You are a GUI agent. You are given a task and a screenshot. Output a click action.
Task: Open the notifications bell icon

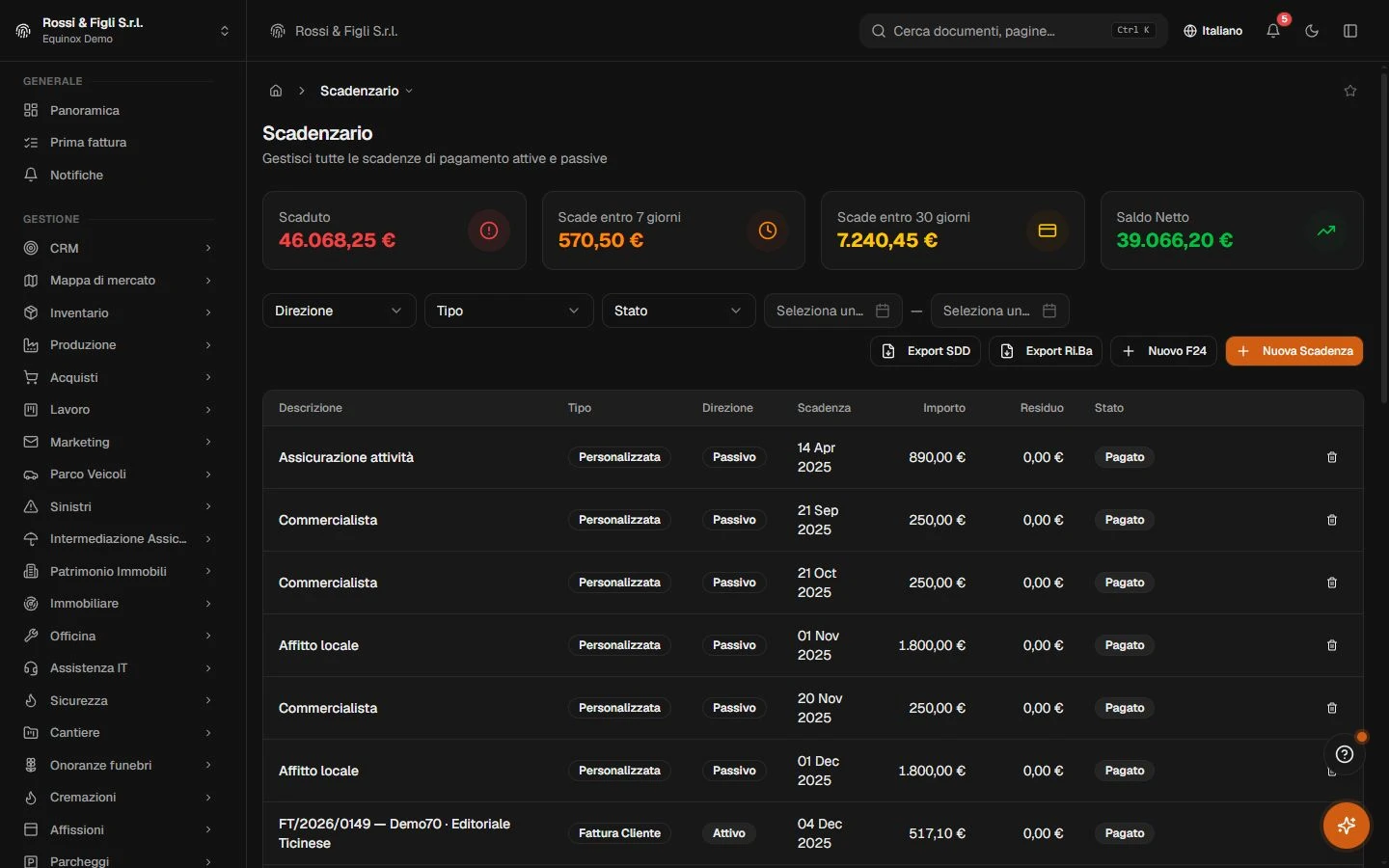pyautogui.click(x=1273, y=31)
